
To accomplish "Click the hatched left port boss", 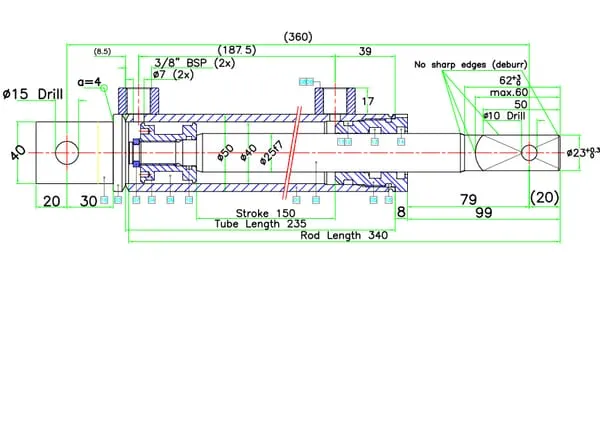I will 135,99.
